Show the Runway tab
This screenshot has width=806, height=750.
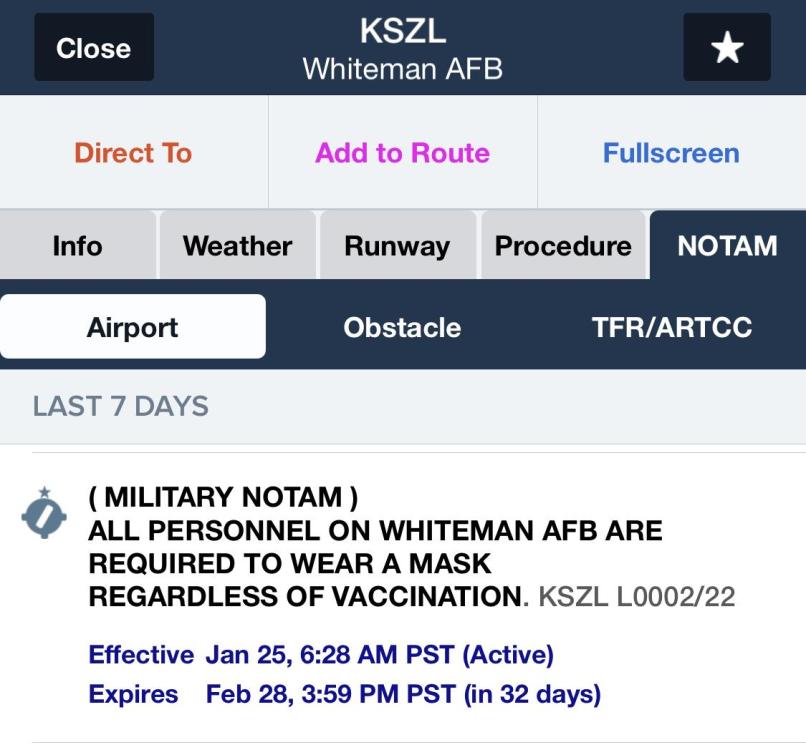click(397, 245)
